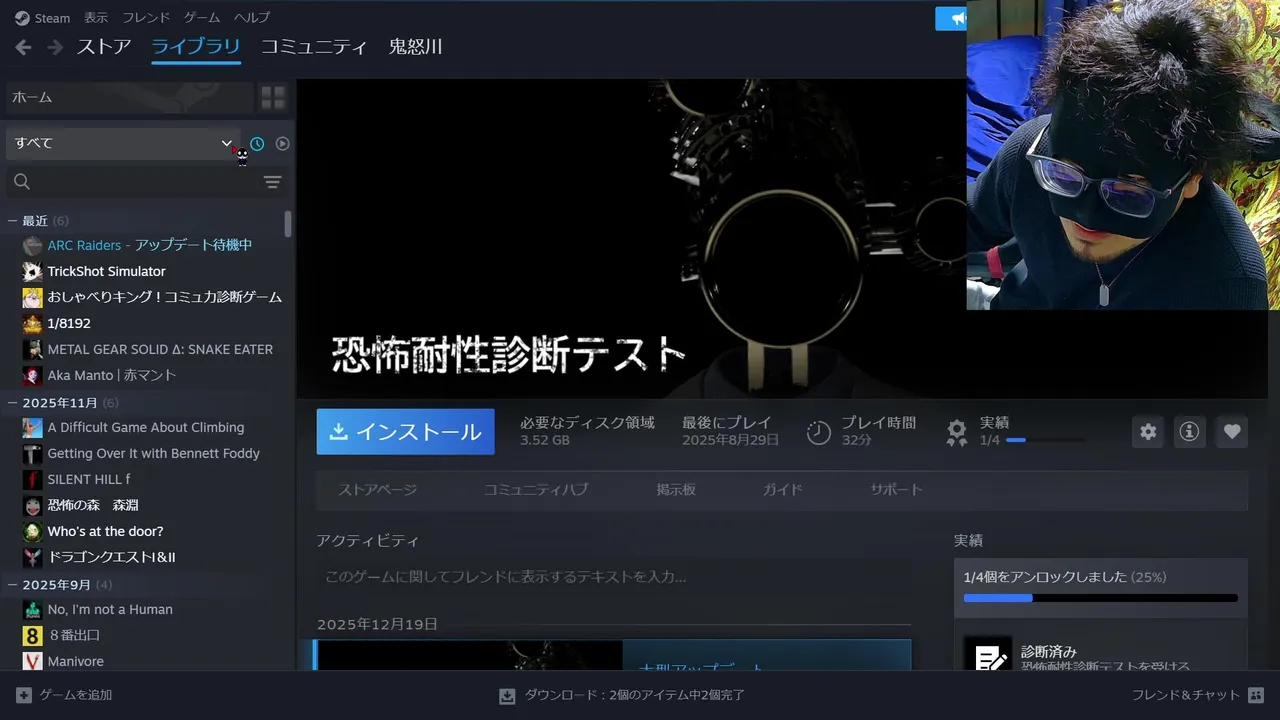Open the 診断済み achievement icon
Screen dimensions: 1280x720
click(x=988, y=654)
